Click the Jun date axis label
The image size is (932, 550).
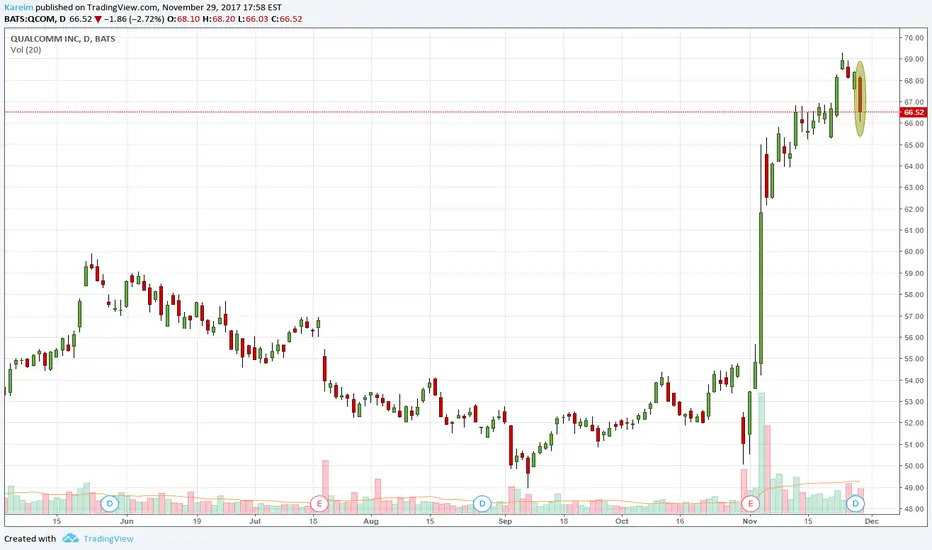tap(126, 521)
